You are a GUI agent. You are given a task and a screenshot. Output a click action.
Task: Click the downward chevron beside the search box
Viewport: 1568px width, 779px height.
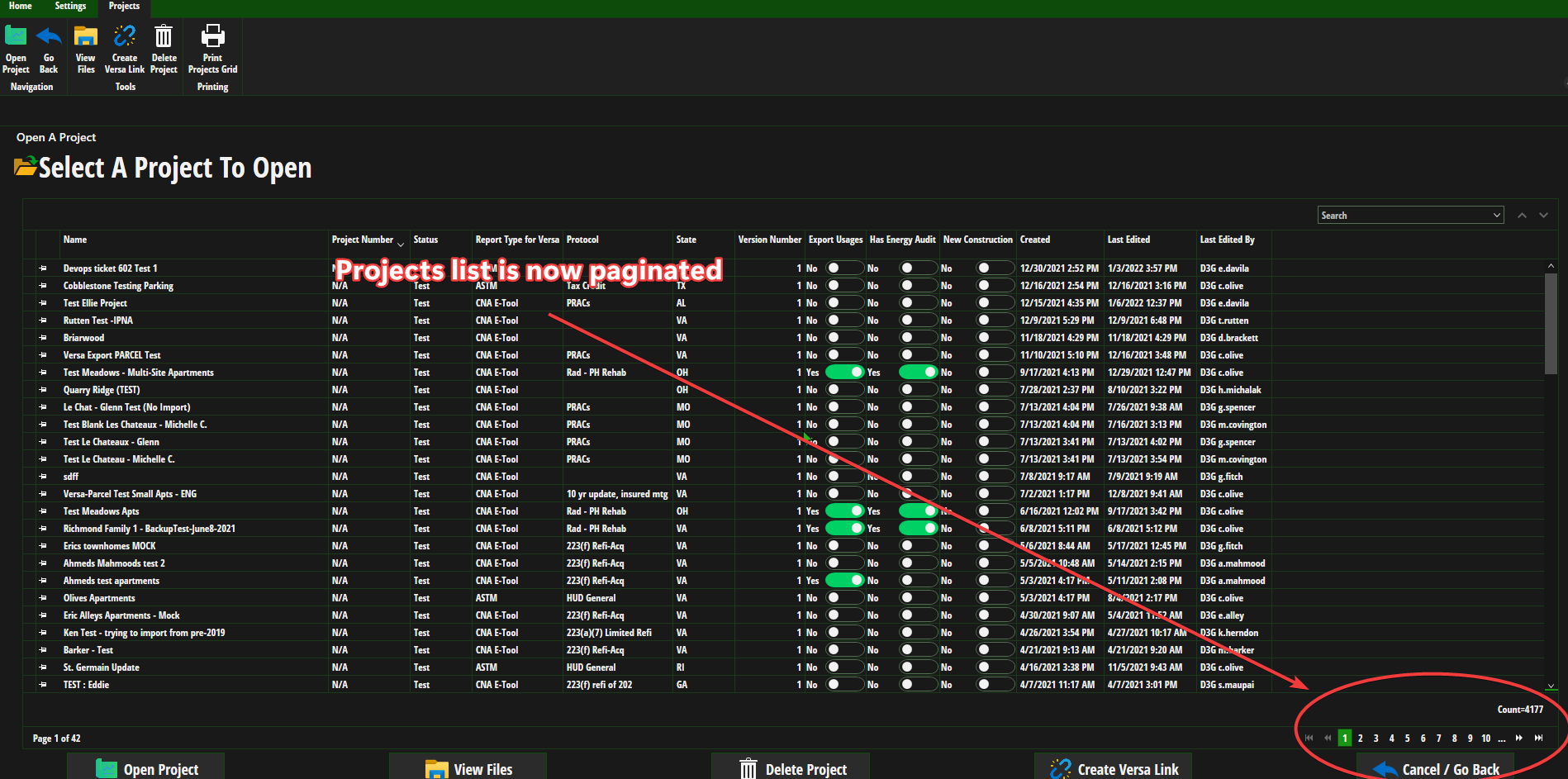pos(1543,215)
